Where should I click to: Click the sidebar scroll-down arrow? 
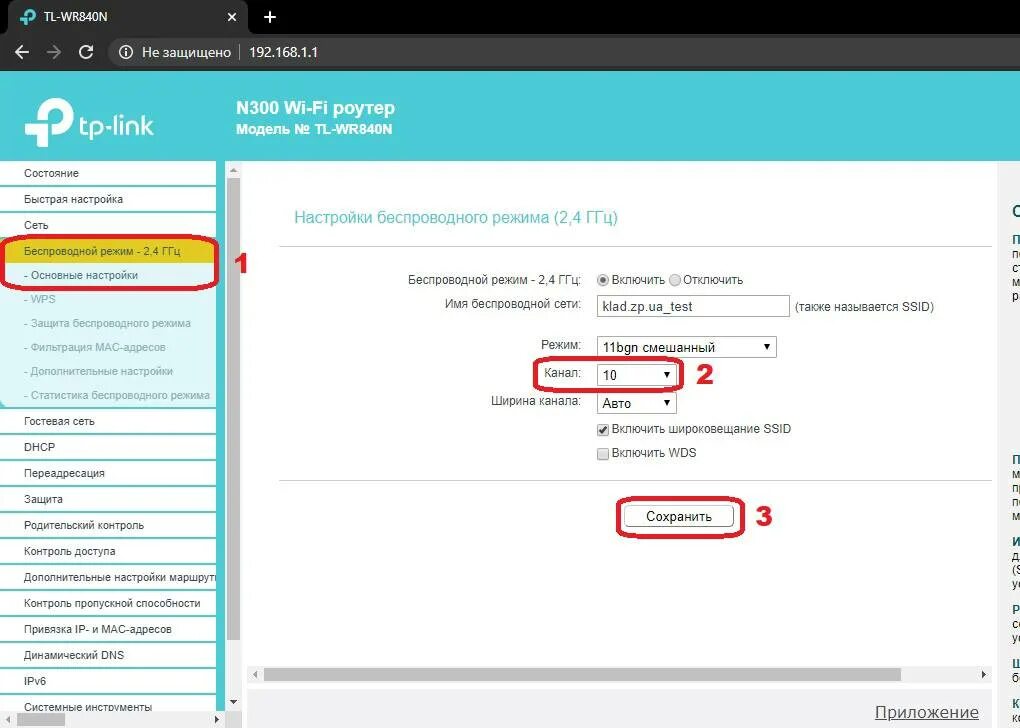click(234, 703)
